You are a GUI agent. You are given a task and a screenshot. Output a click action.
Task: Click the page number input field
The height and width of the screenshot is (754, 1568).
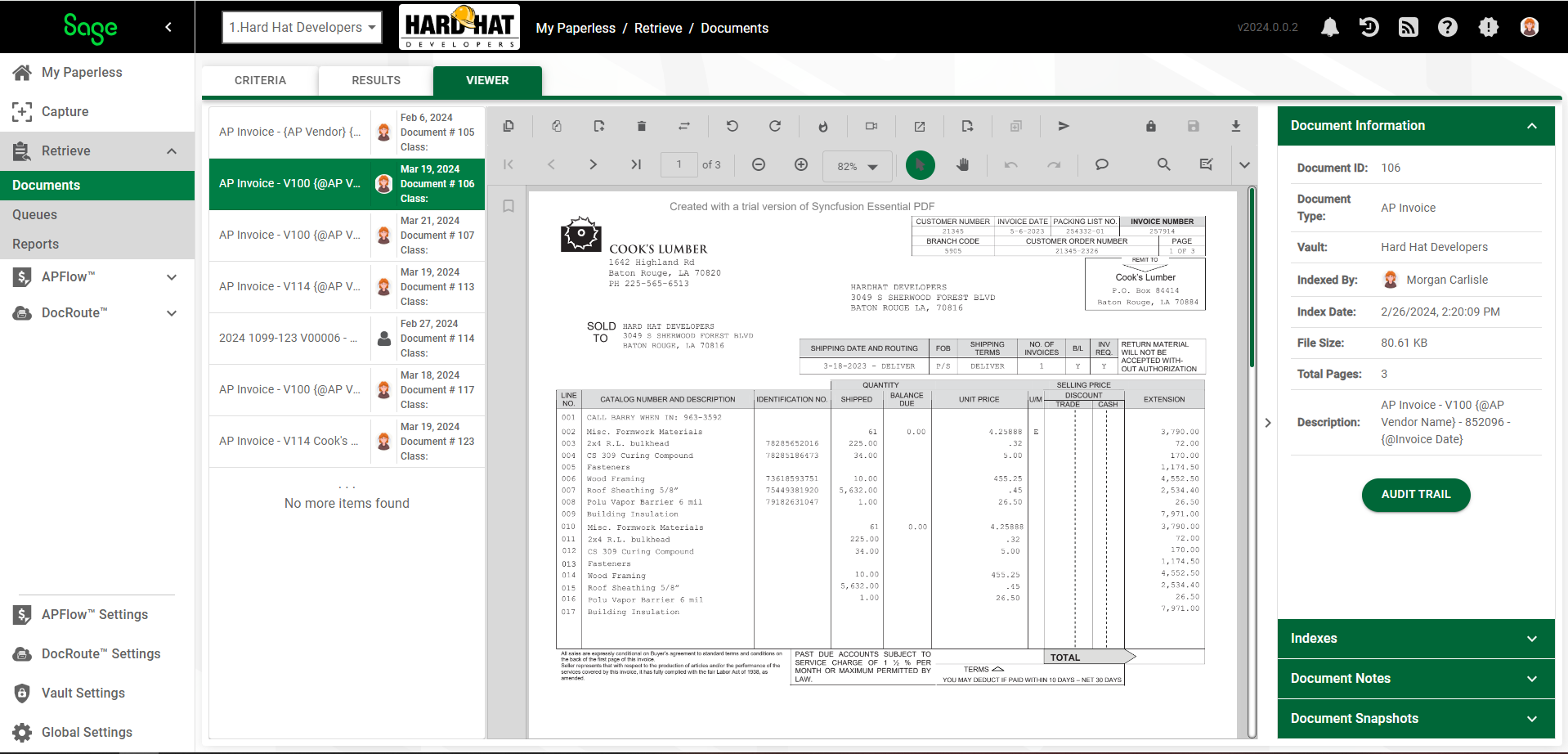pyautogui.click(x=679, y=164)
